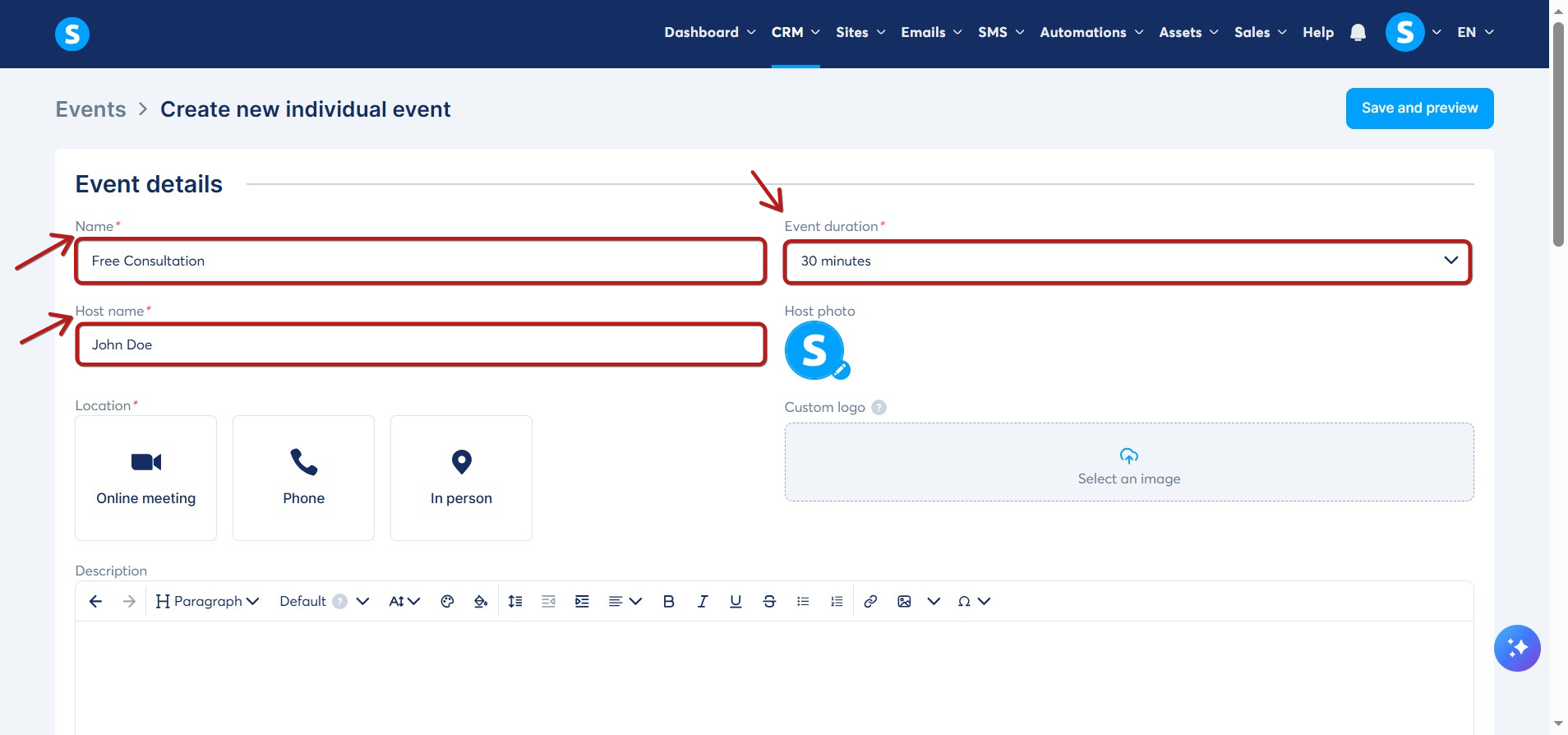This screenshot has height=735, width=1568.
Task: Open the account avatar menu
Action: click(x=1405, y=33)
